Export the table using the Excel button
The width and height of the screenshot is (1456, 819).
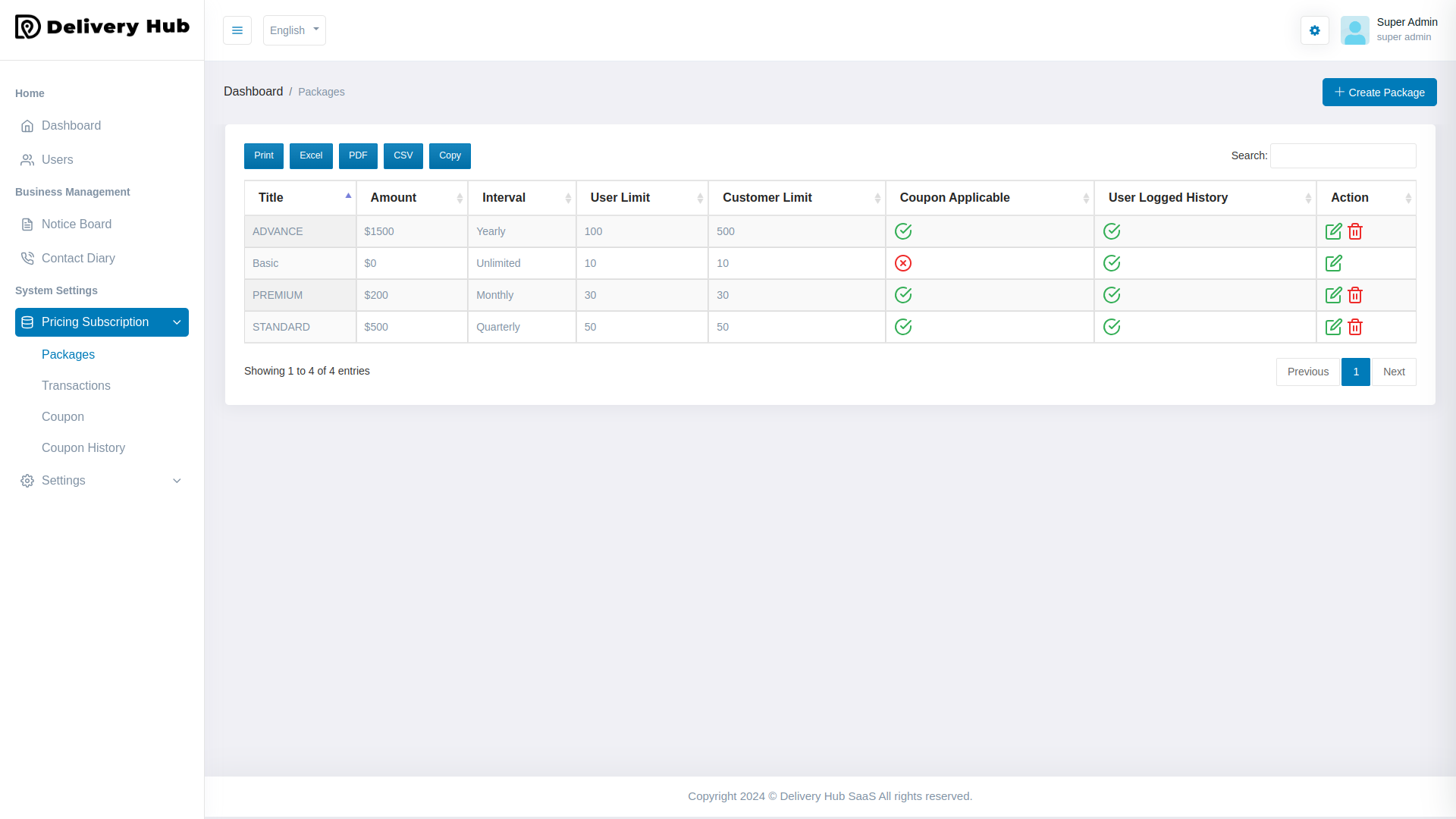(311, 155)
